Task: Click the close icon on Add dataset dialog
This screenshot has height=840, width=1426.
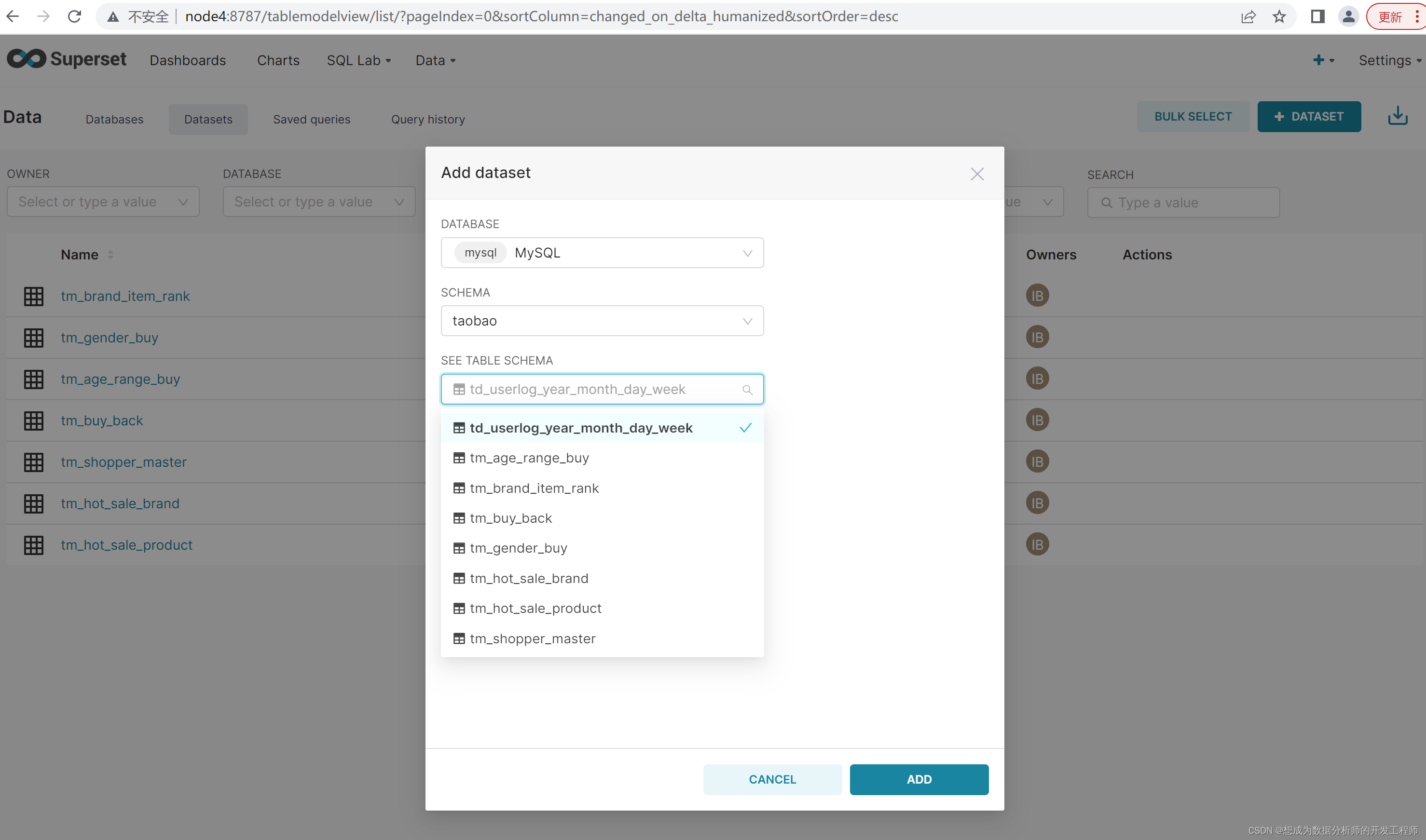Action: (977, 174)
